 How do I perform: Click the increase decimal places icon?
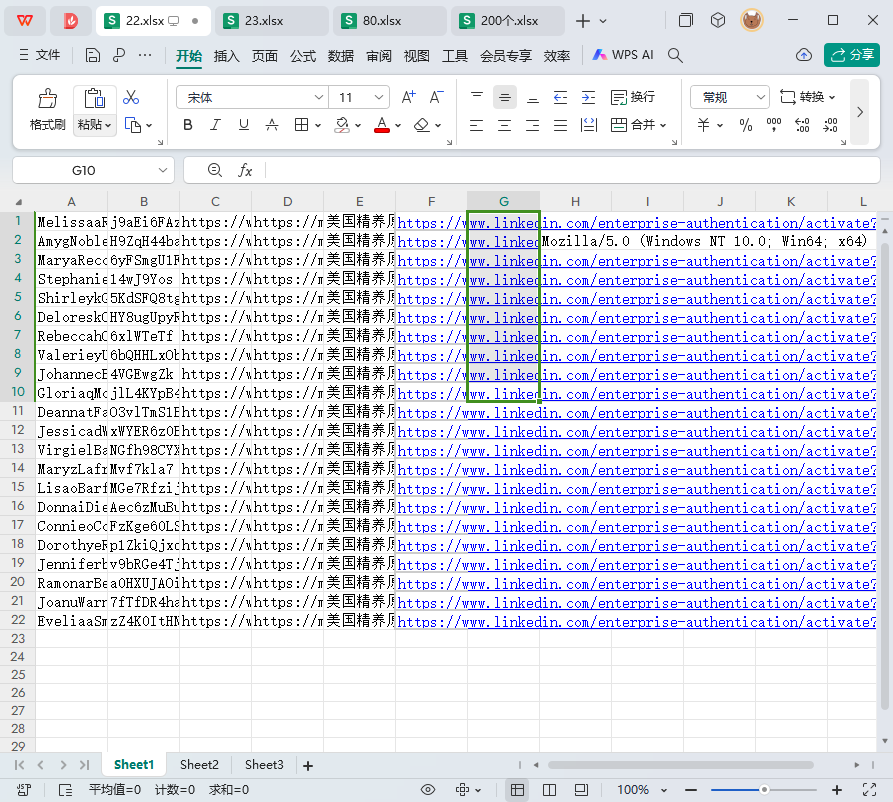pyautogui.click(x=802, y=125)
